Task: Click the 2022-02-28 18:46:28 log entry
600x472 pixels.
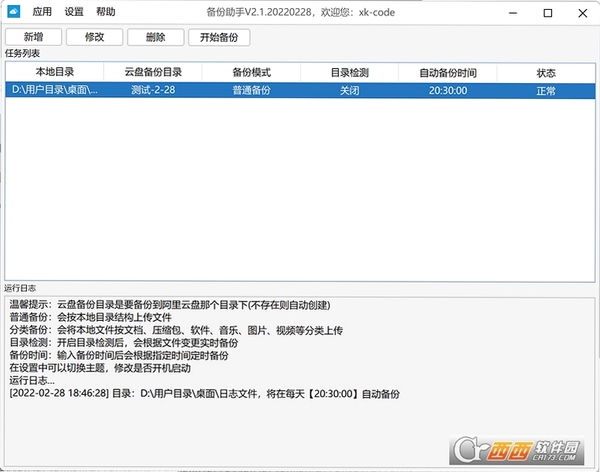Action: point(204,394)
